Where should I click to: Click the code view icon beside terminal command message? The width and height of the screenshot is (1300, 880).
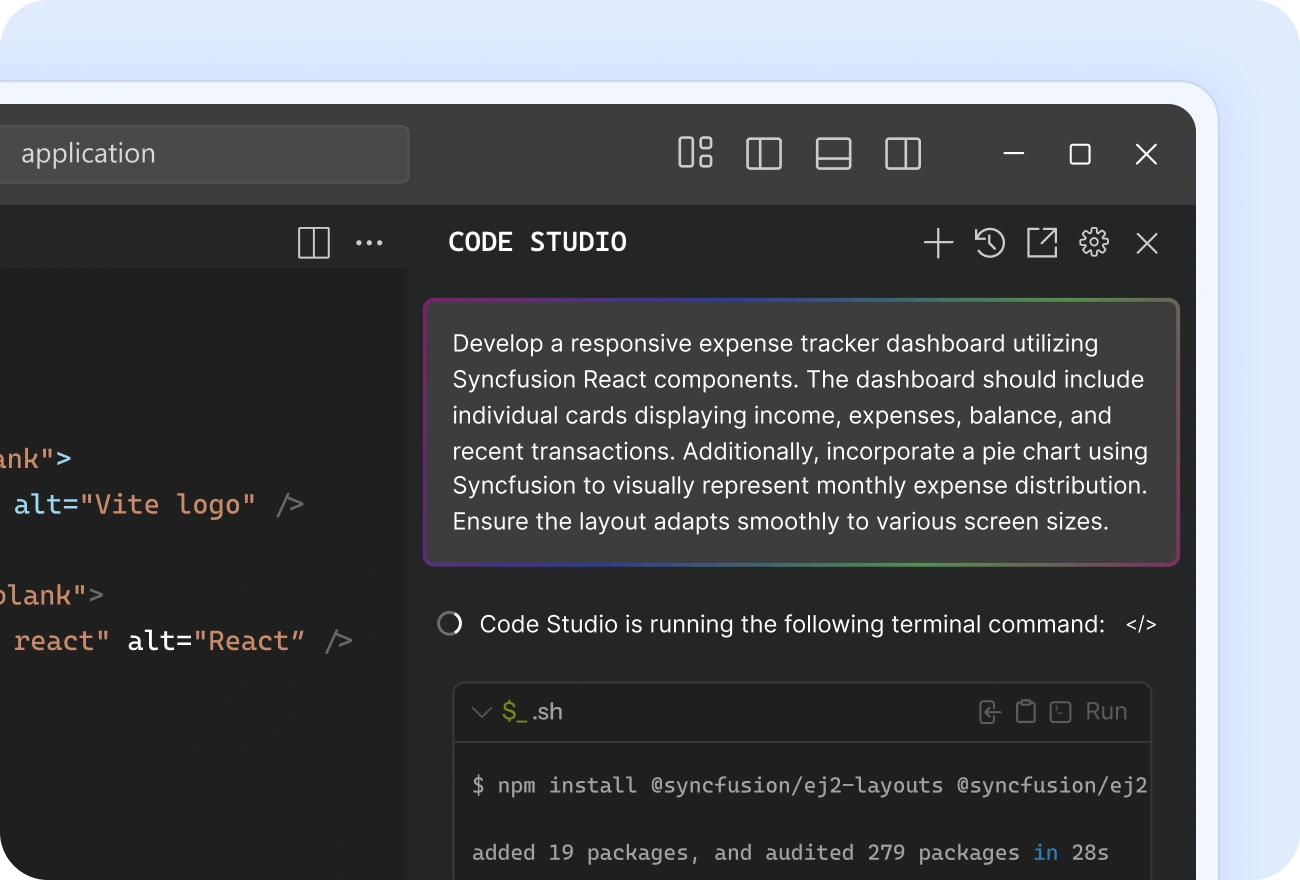tap(1141, 625)
